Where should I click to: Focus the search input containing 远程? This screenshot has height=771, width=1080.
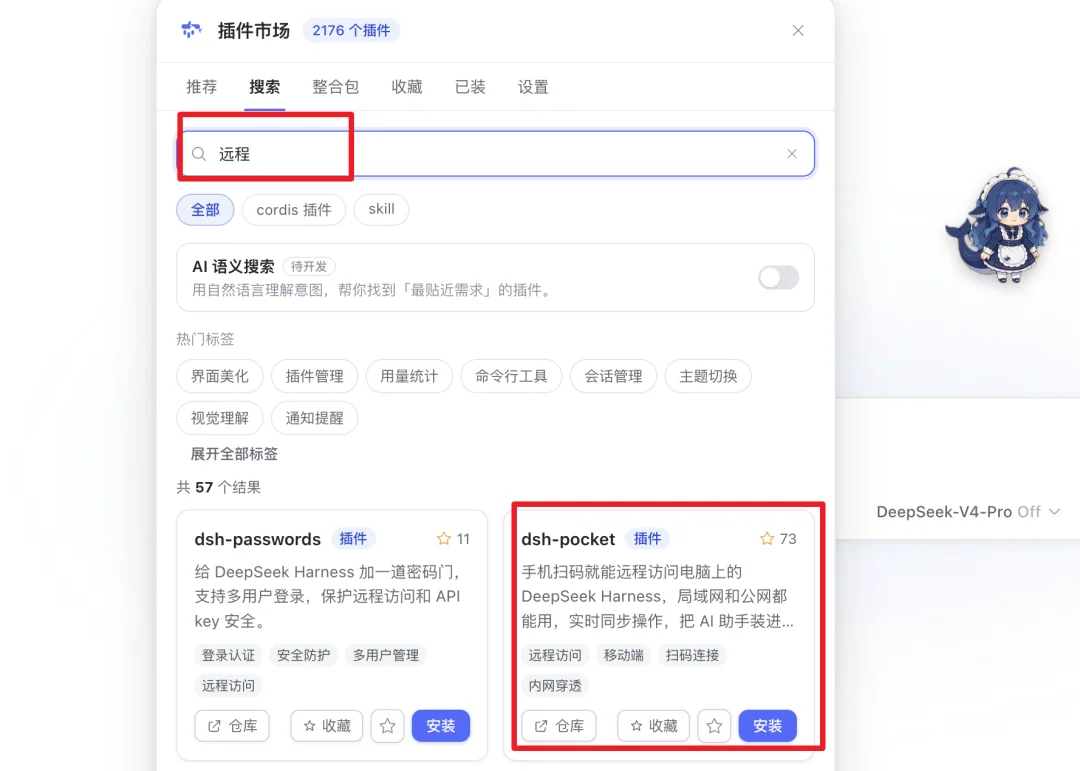pyautogui.click(x=496, y=154)
